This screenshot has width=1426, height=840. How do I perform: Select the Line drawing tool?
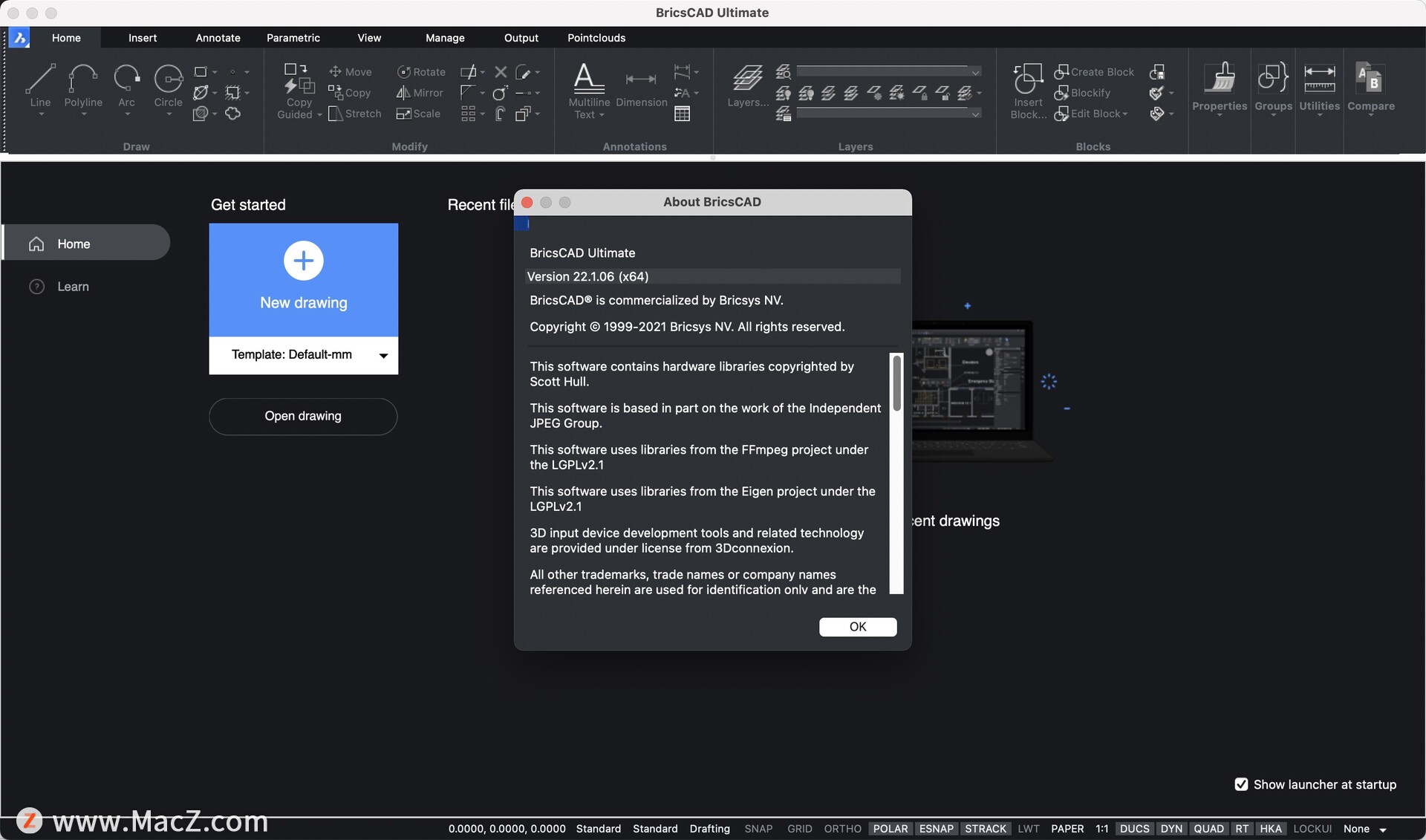click(x=40, y=85)
